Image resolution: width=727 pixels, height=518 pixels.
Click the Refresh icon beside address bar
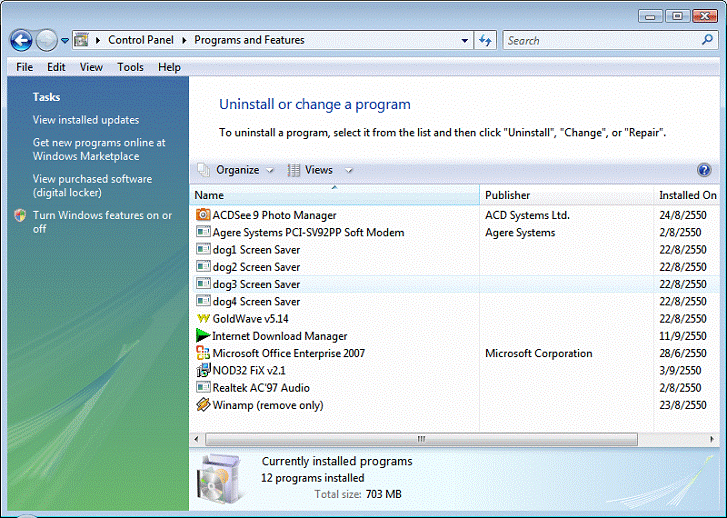point(485,40)
